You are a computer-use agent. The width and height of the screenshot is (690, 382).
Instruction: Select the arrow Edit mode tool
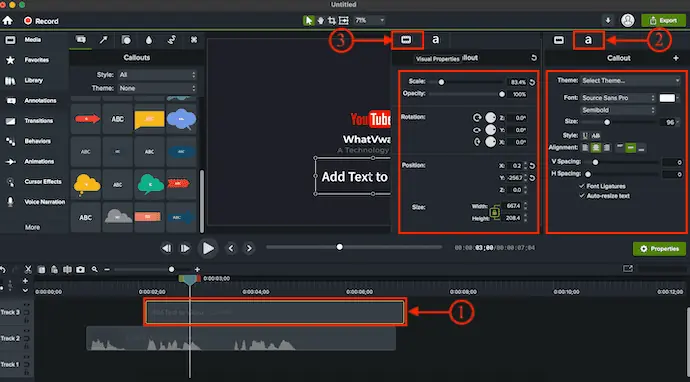[308, 21]
